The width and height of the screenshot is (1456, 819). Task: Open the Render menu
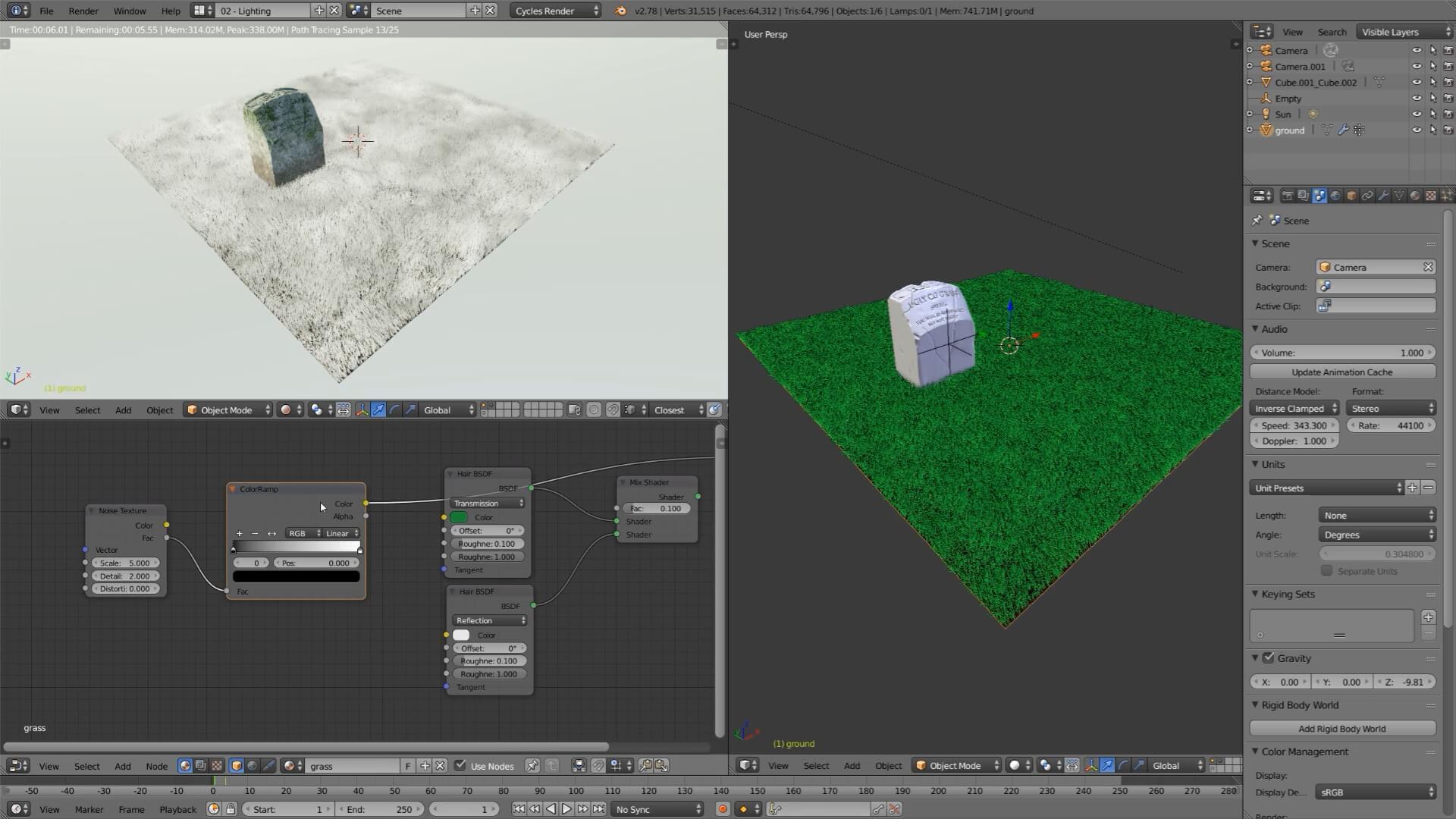click(83, 11)
